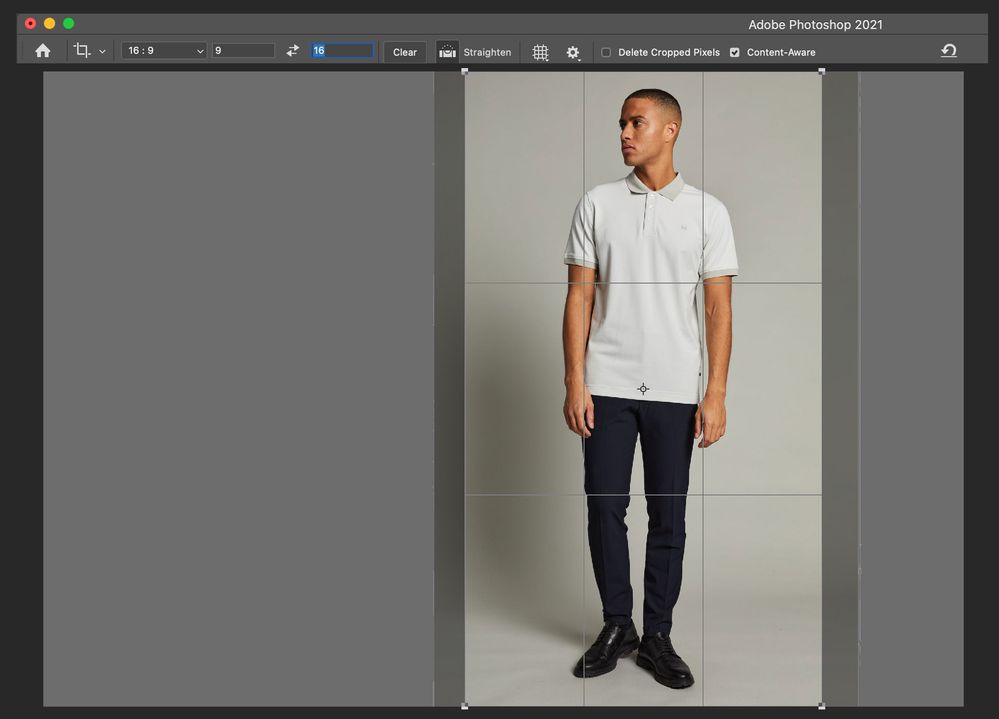Enable Delete Cropped Pixels checkbox
999x719 pixels.
(606, 52)
